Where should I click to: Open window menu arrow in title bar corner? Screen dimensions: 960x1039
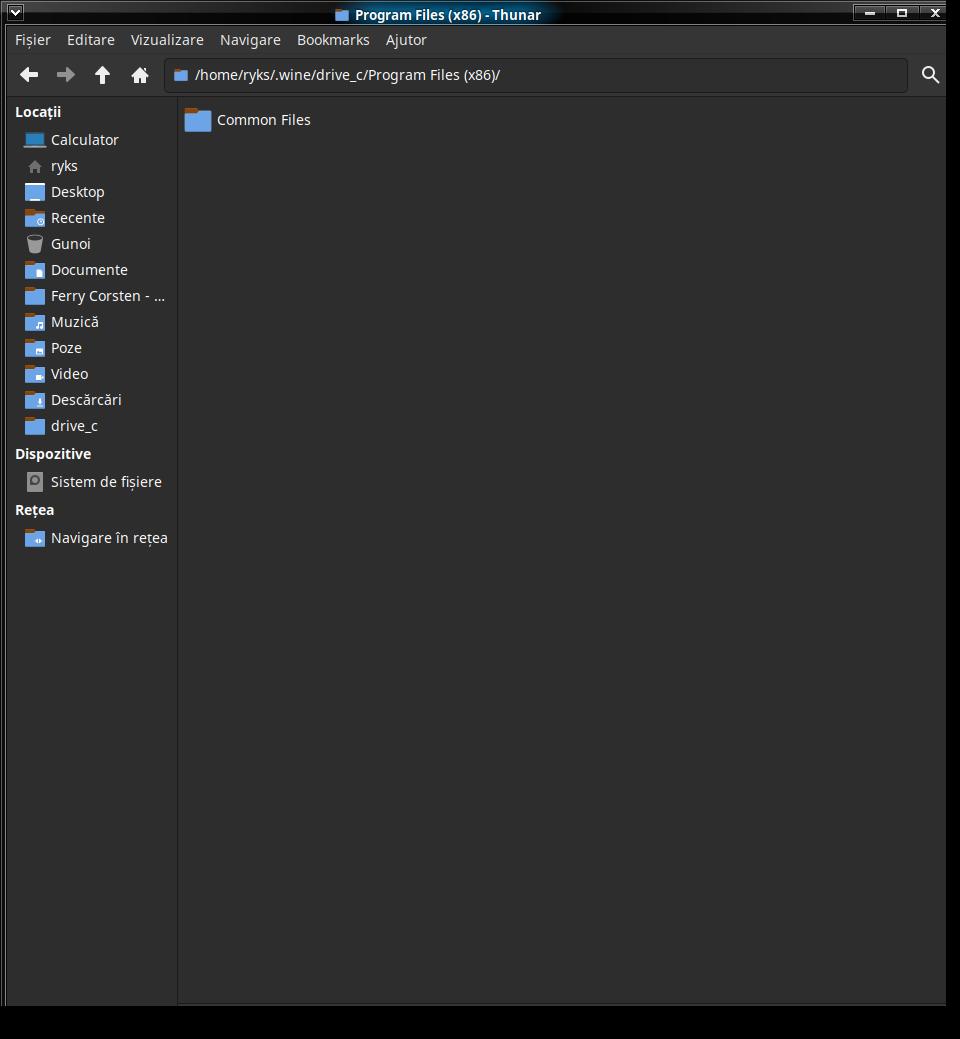pyautogui.click(x=15, y=11)
